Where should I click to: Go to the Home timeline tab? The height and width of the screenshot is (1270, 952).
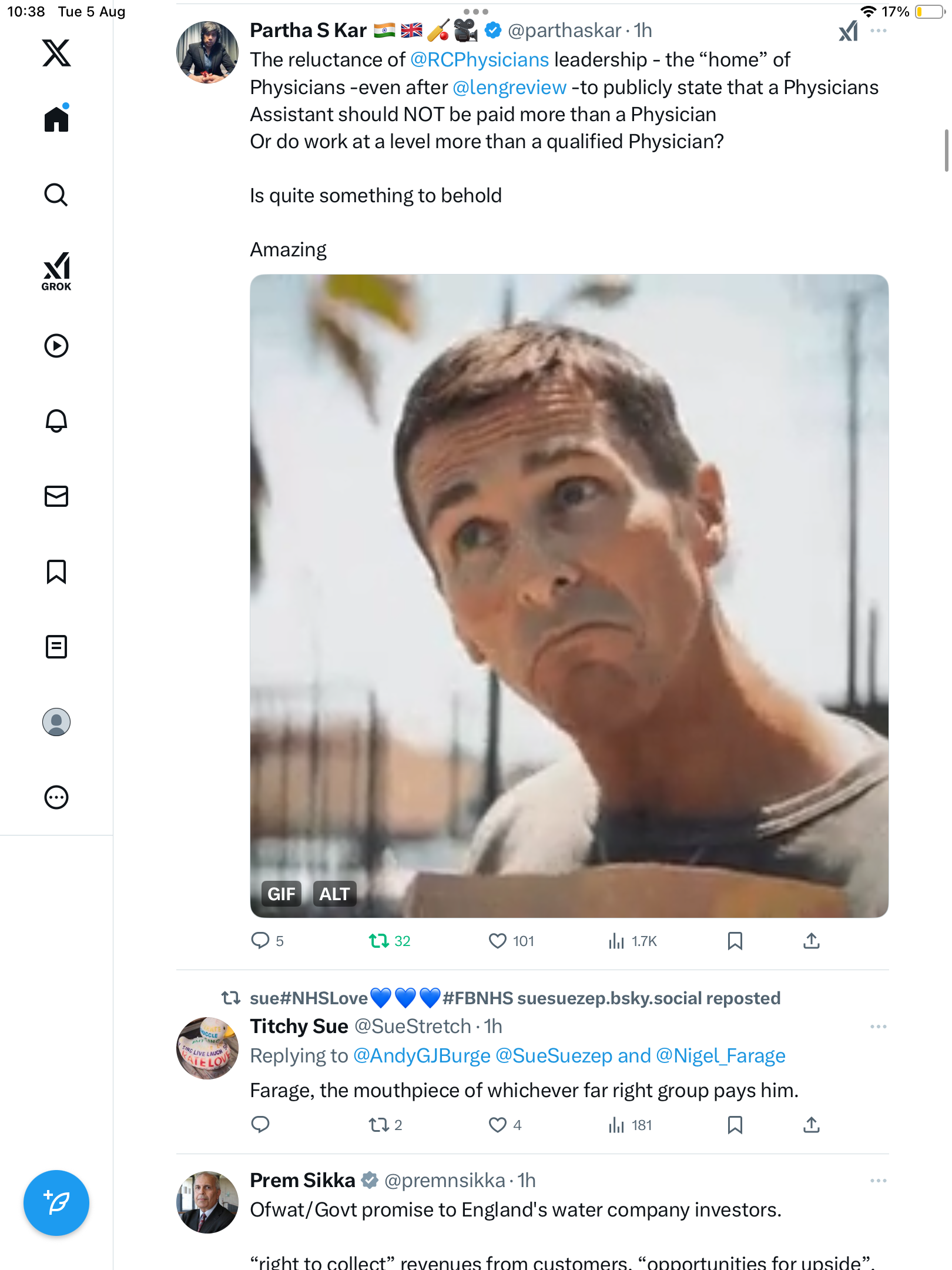[x=56, y=119]
